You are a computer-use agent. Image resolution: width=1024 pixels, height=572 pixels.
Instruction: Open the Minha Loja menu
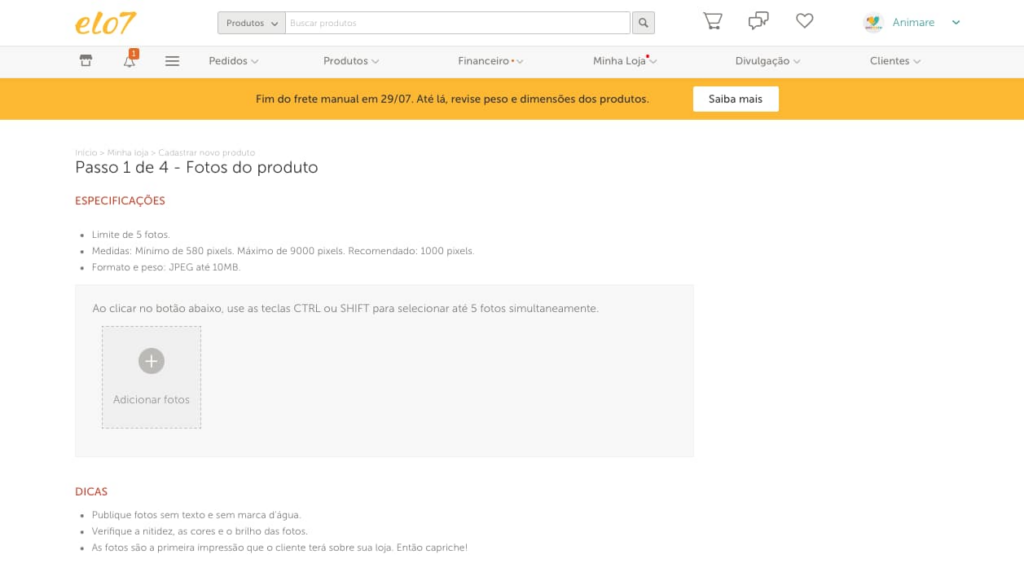coord(625,61)
